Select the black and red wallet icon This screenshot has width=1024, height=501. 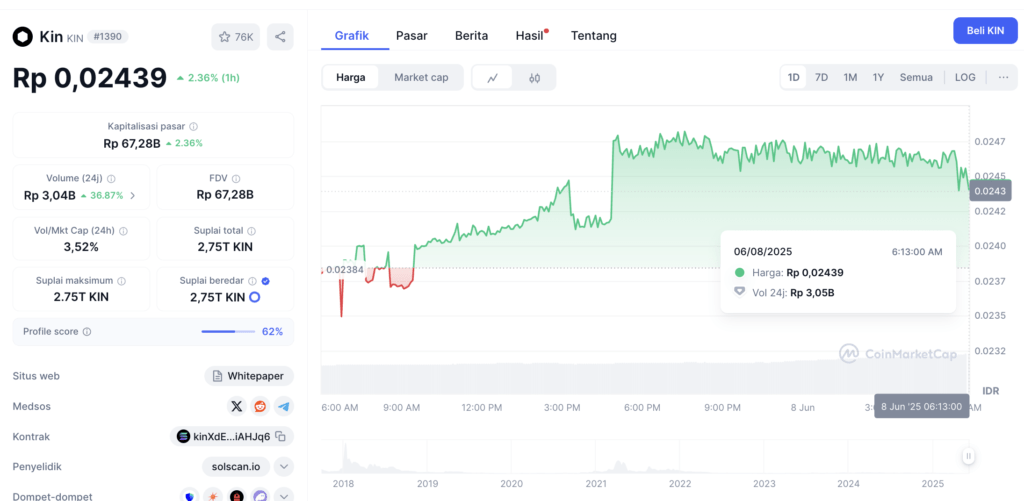click(236, 496)
